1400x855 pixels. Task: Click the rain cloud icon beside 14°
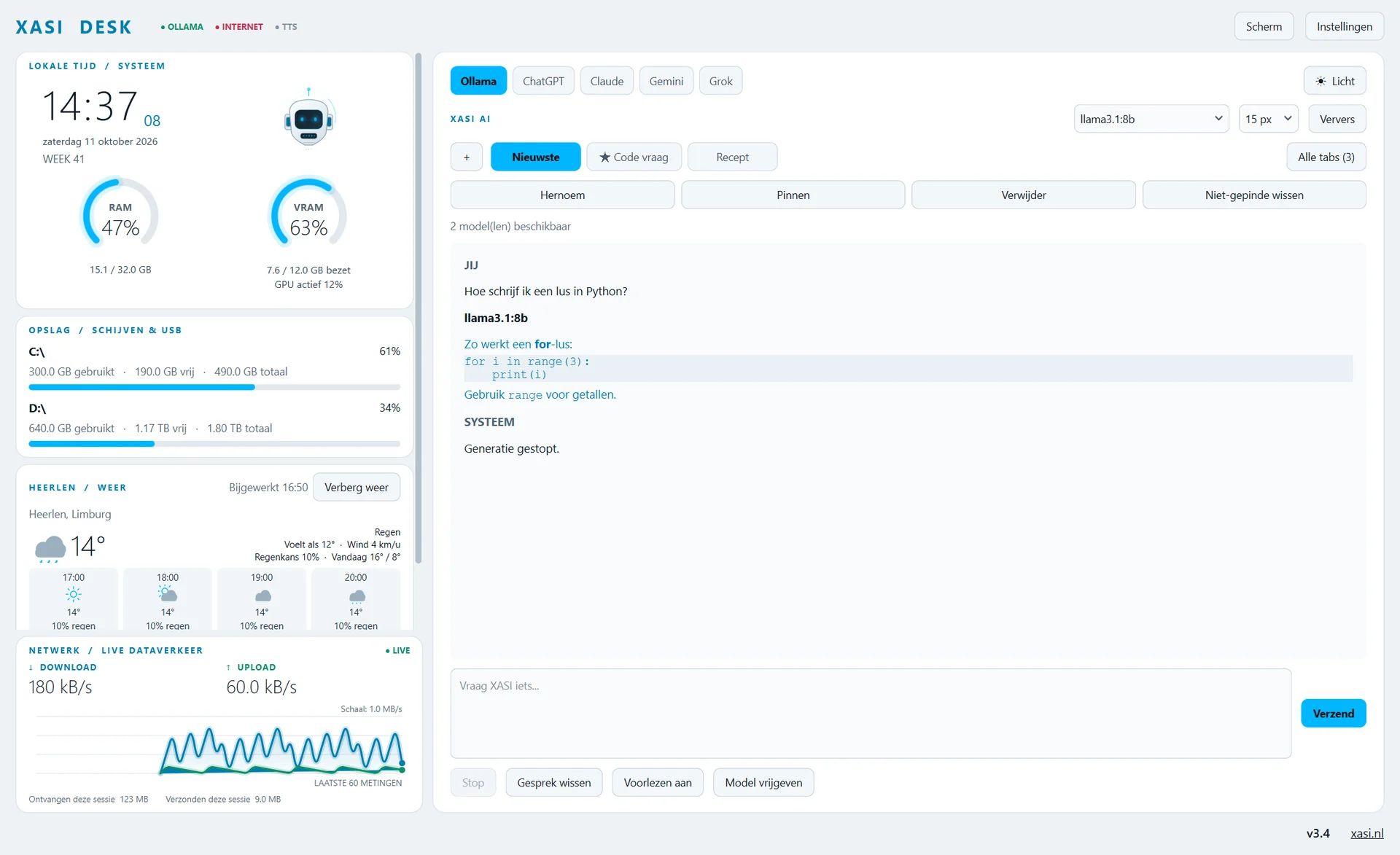pyautogui.click(x=50, y=548)
